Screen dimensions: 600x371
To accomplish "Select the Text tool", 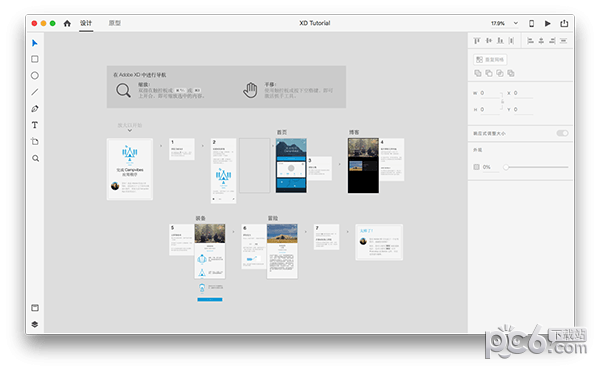I will 35,125.
